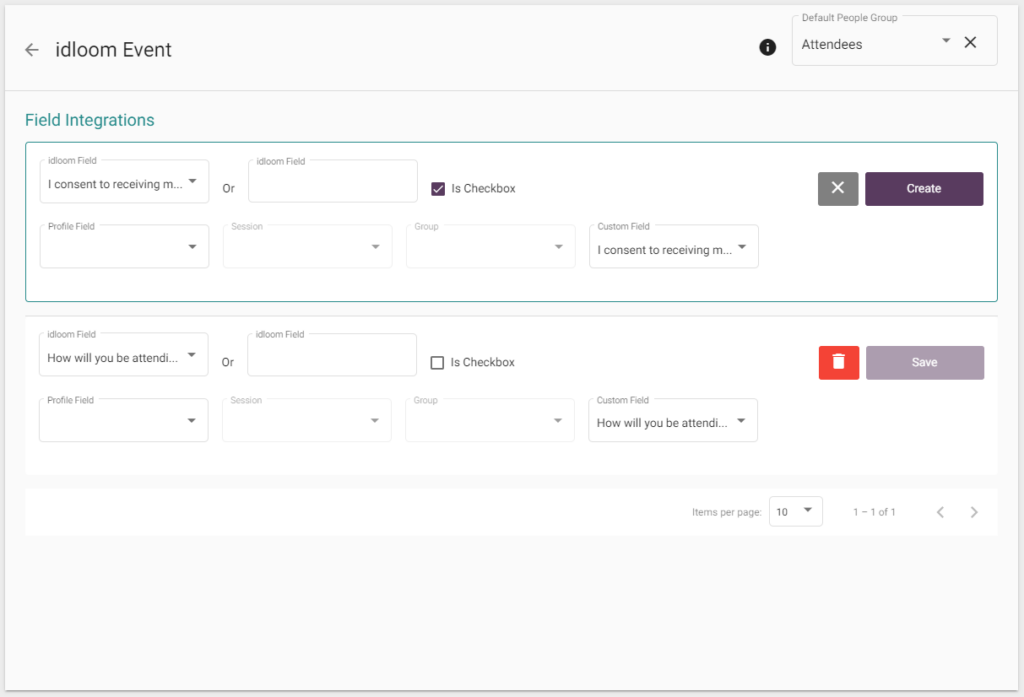Viewport: 1024px width, 697px height.
Task: Open the 'How will you be attending' Custom Field dropdown
Action: point(672,422)
